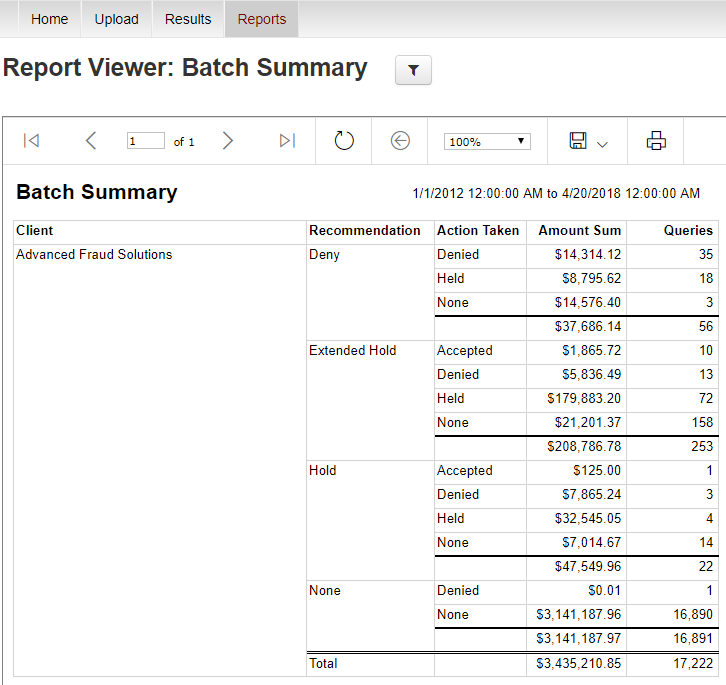The image size is (726, 685).
Task: Click amount $21,201.37
Action: 588,422
